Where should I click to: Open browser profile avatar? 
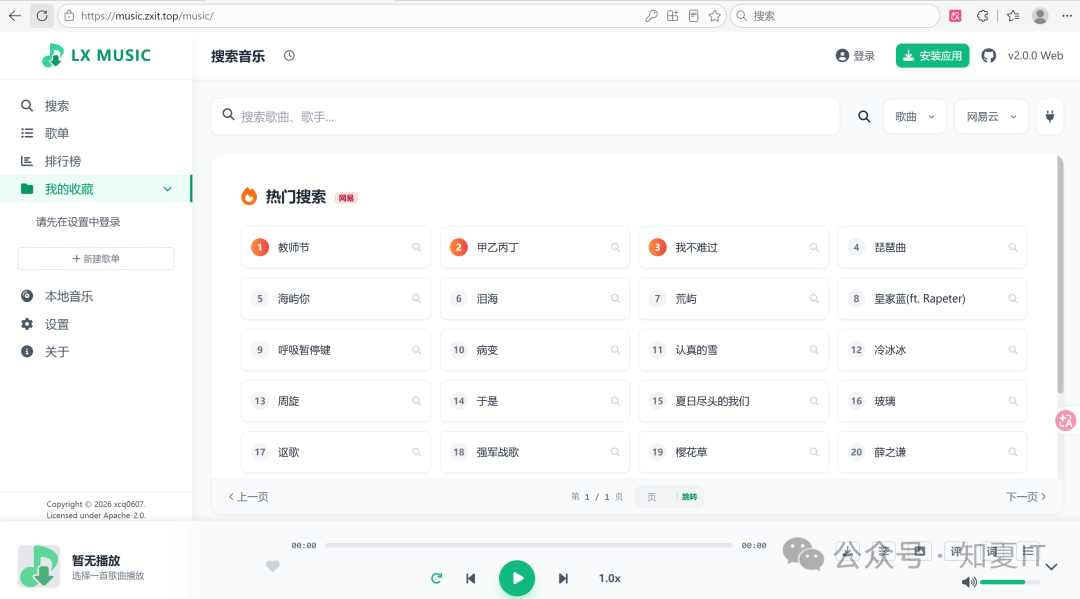click(1040, 16)
